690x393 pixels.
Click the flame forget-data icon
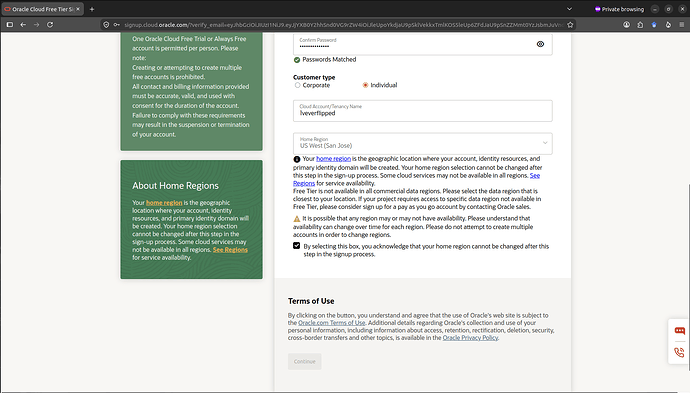pos(668,25)
